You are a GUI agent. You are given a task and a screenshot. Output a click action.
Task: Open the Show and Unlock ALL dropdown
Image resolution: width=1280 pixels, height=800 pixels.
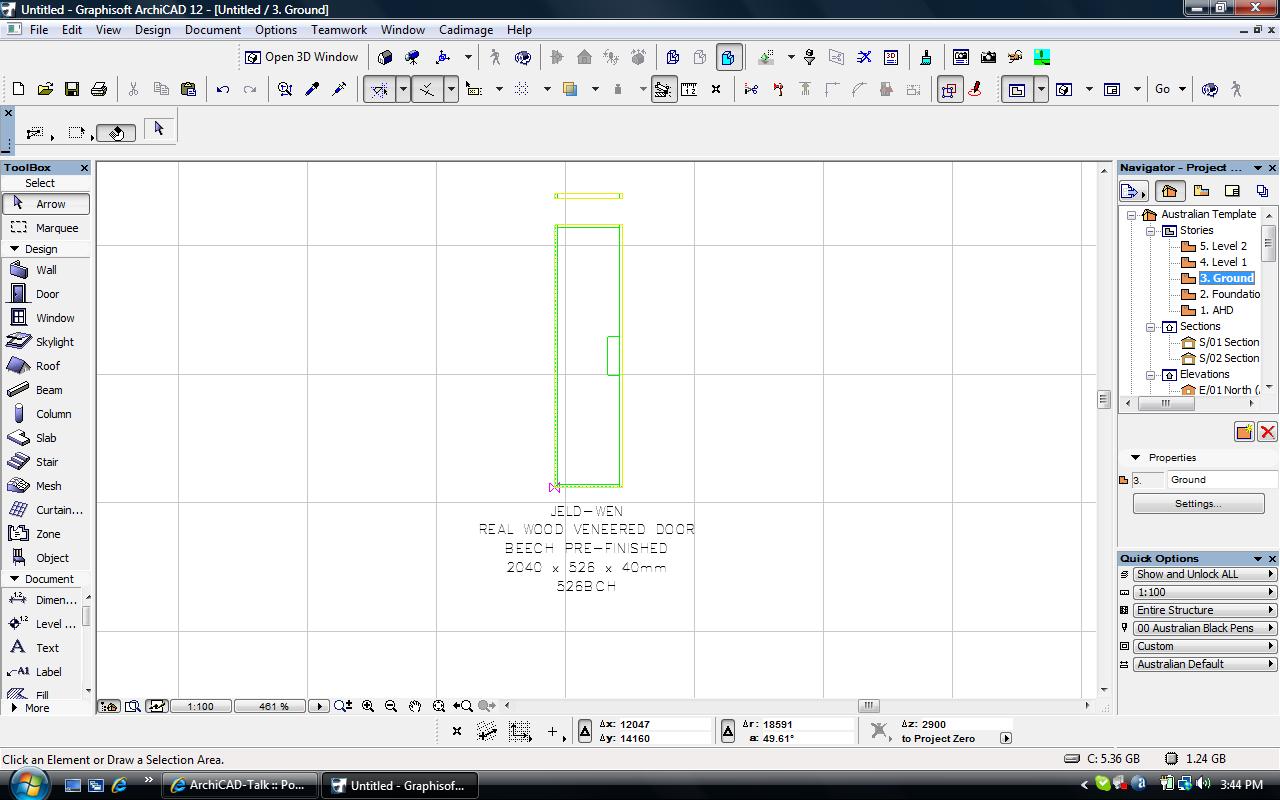point(1205,574)
